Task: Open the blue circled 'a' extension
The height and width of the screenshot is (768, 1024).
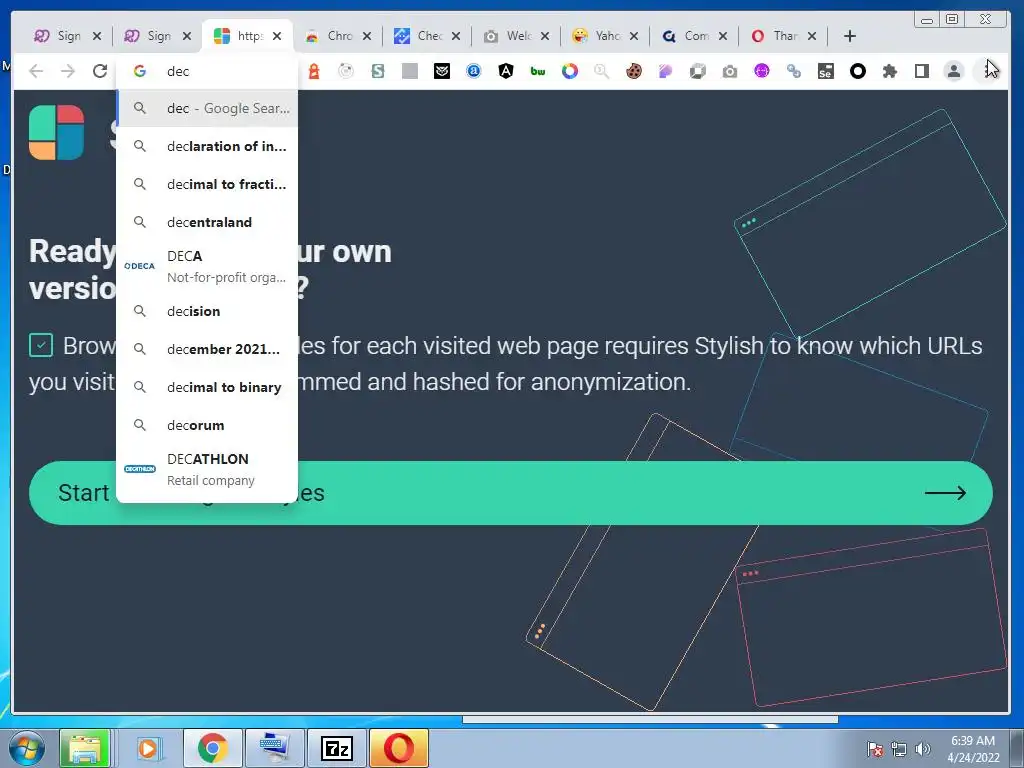Action: (x=473, y=71)
